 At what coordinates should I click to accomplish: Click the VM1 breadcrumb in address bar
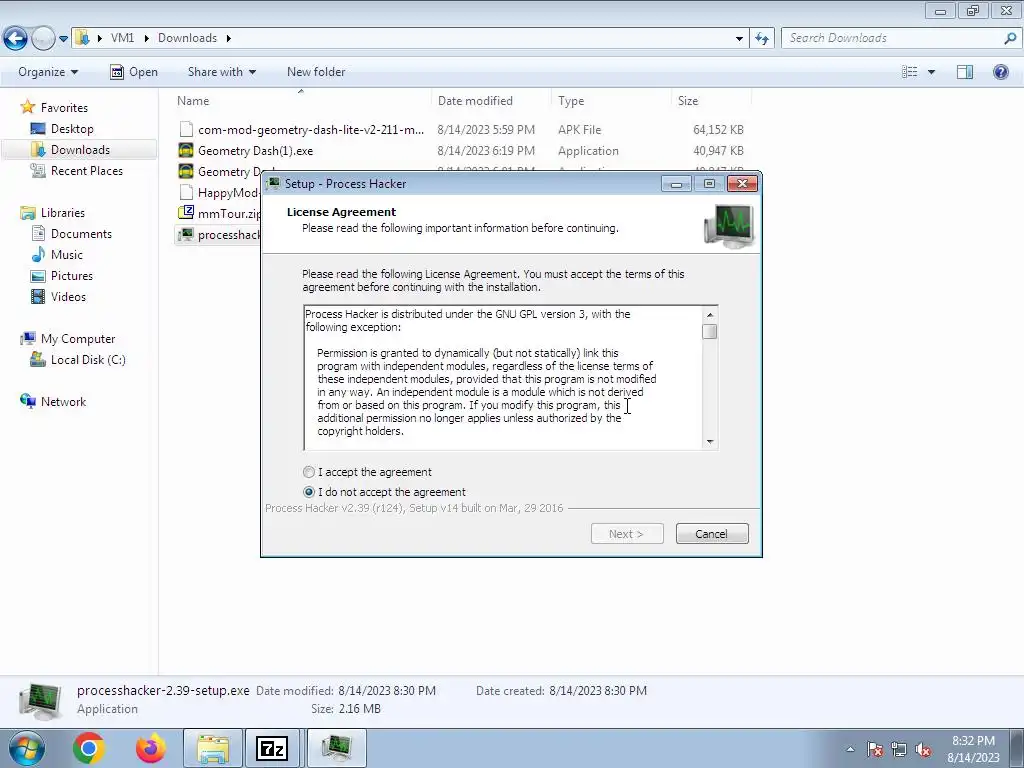coord(122,38)
